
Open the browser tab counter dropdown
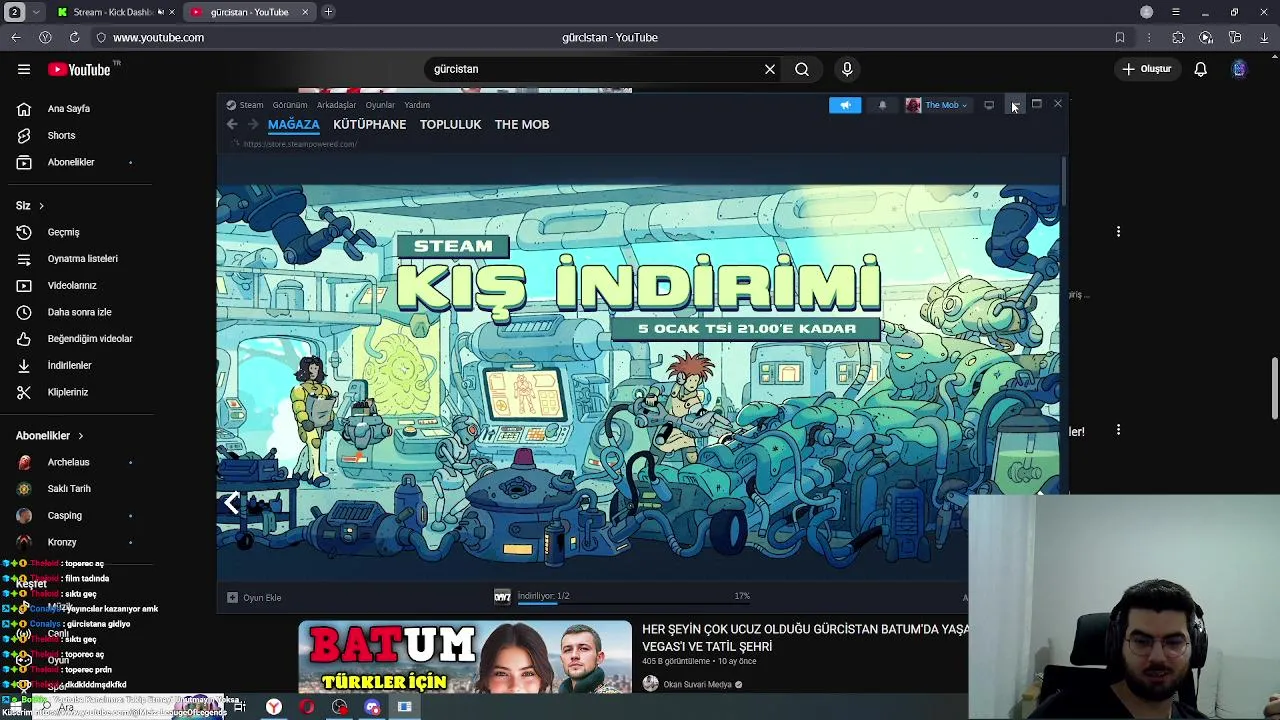point(37,12)
